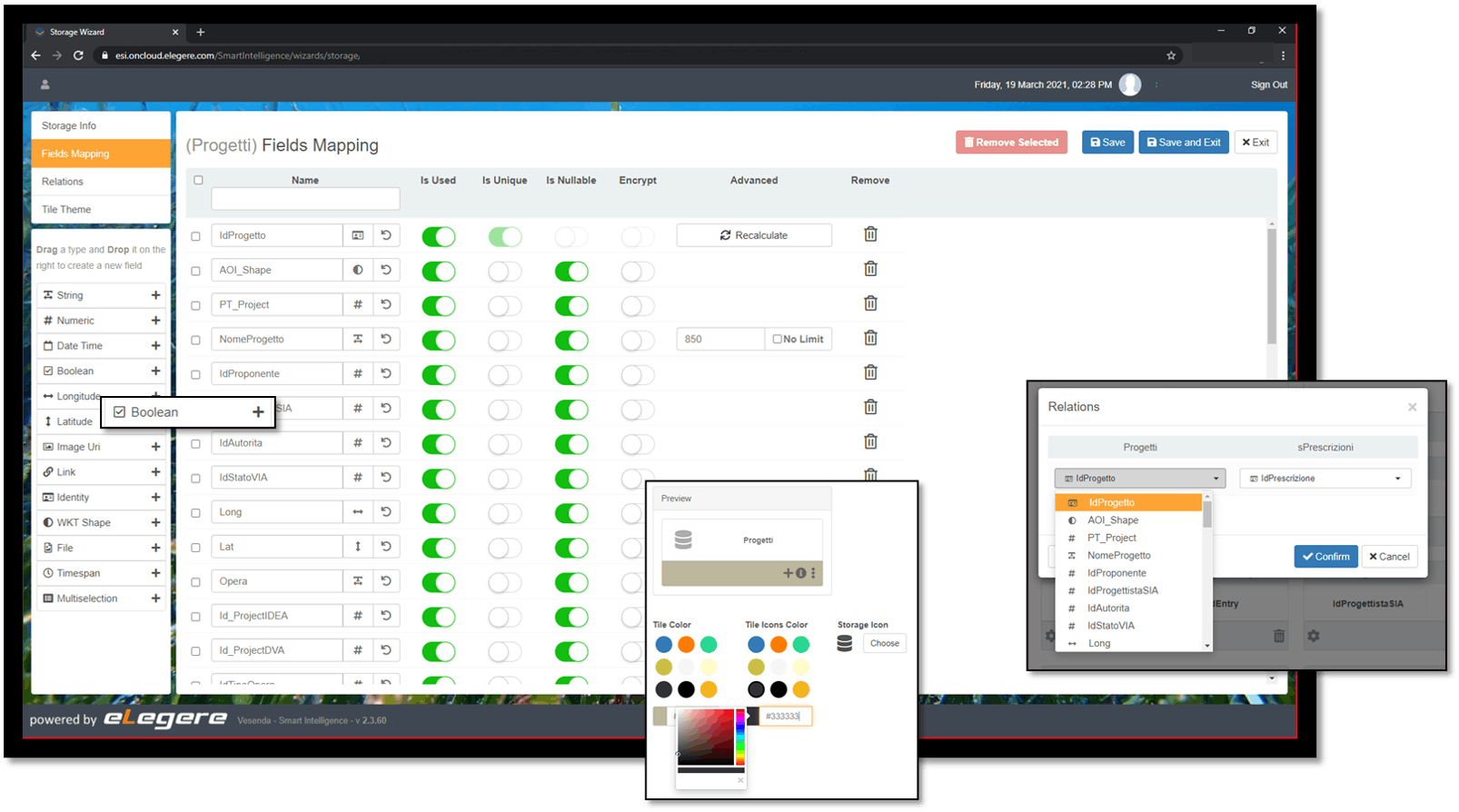Recalculate the IdProgetto field
Image resolution: width=1459 pixels, height=812 pixels.
click(x=754, y=235)
